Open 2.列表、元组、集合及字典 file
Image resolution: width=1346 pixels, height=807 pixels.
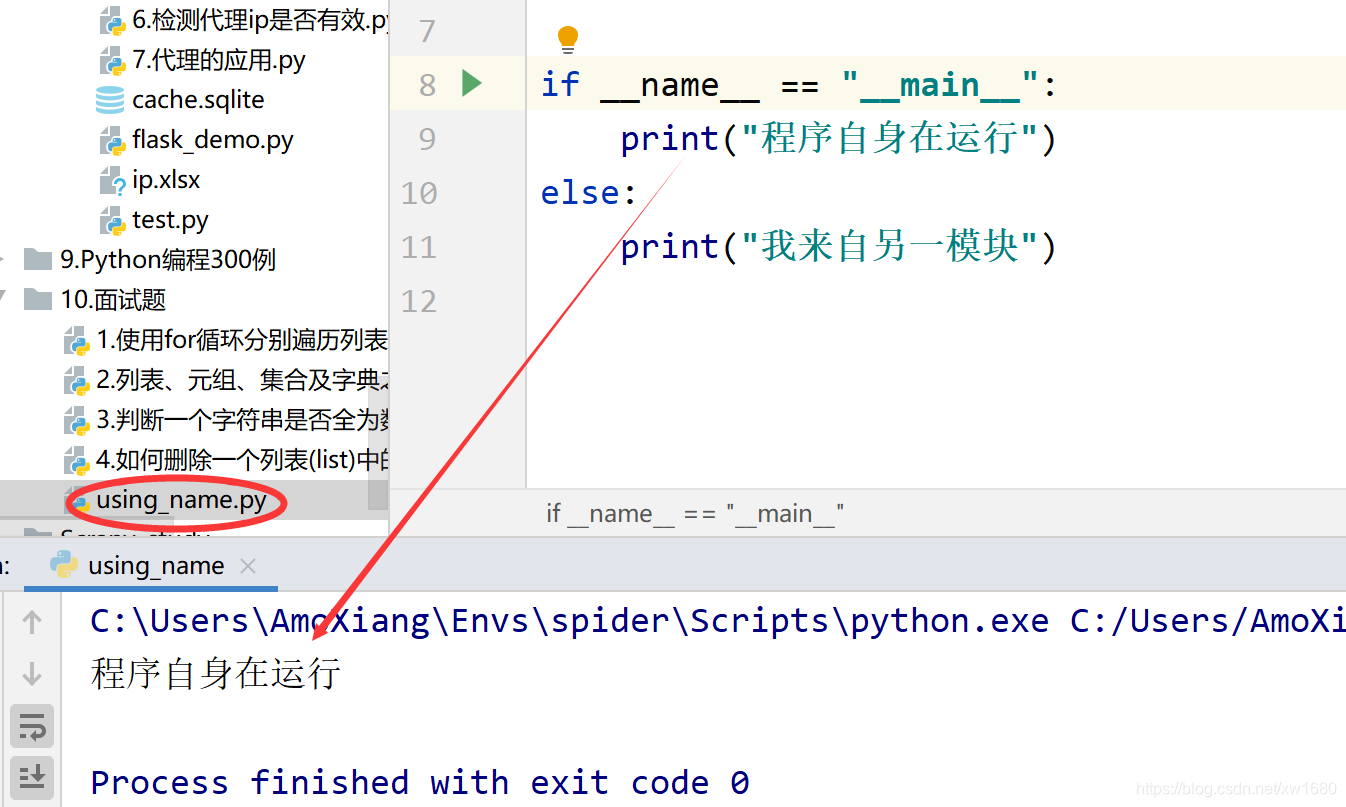coord(242,380)
